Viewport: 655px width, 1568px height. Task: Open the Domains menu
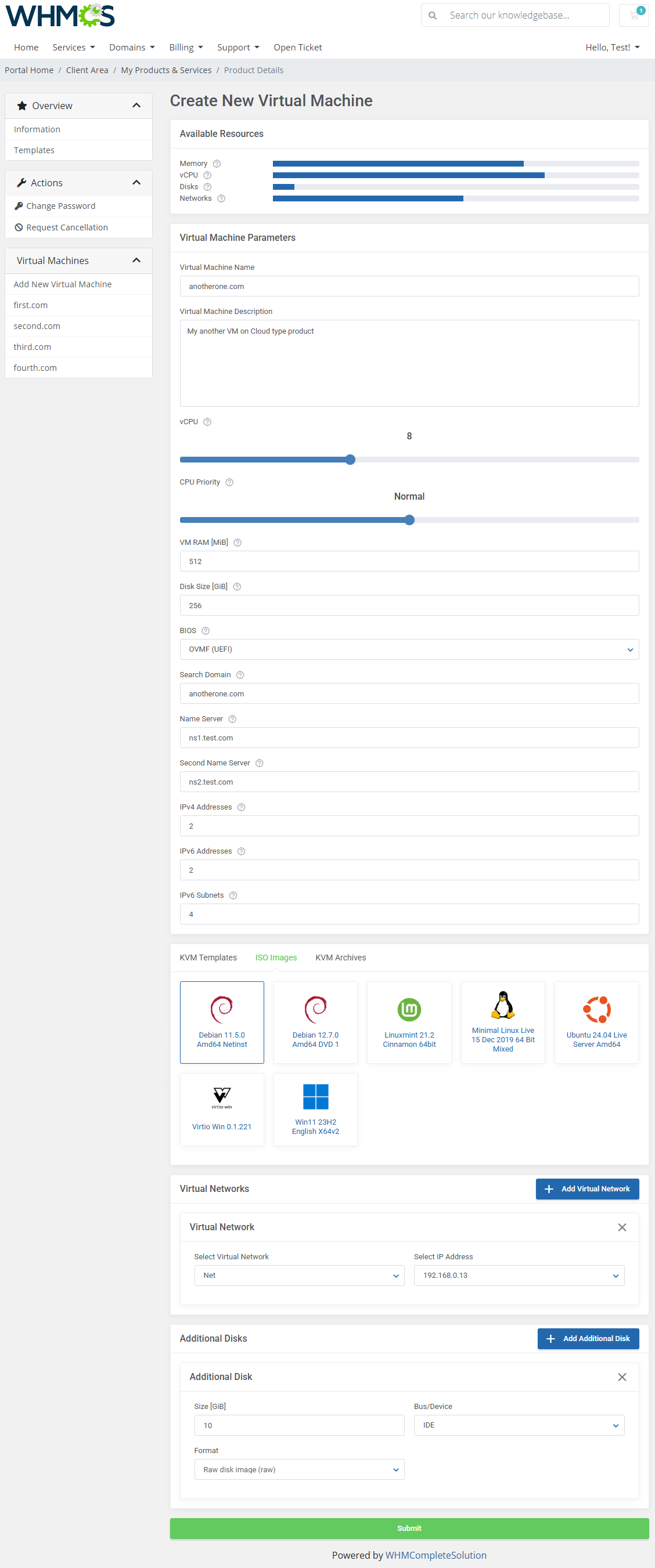(x=132, y=48)
